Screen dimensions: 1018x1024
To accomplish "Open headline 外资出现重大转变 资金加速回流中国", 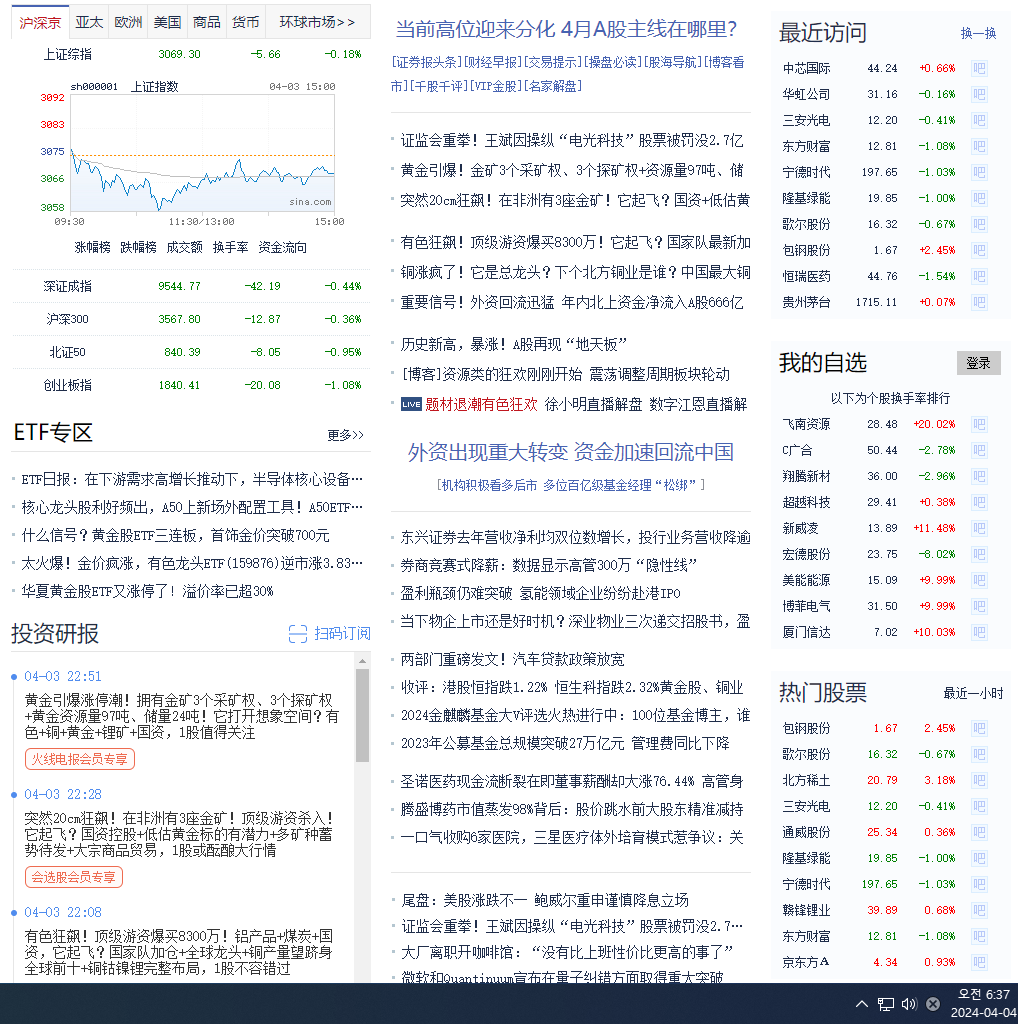I will tap(571, 452).
